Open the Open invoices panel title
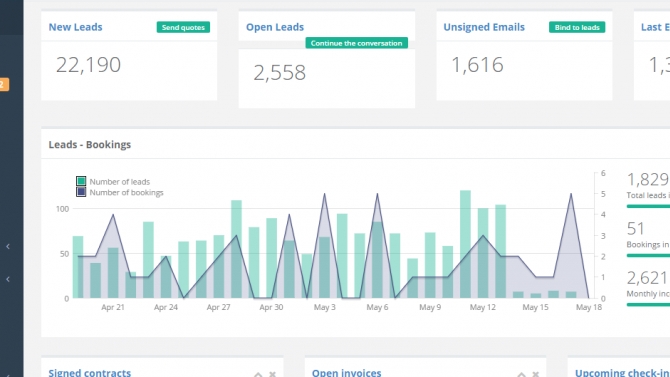The image size is (670, 377). point(347,373)
